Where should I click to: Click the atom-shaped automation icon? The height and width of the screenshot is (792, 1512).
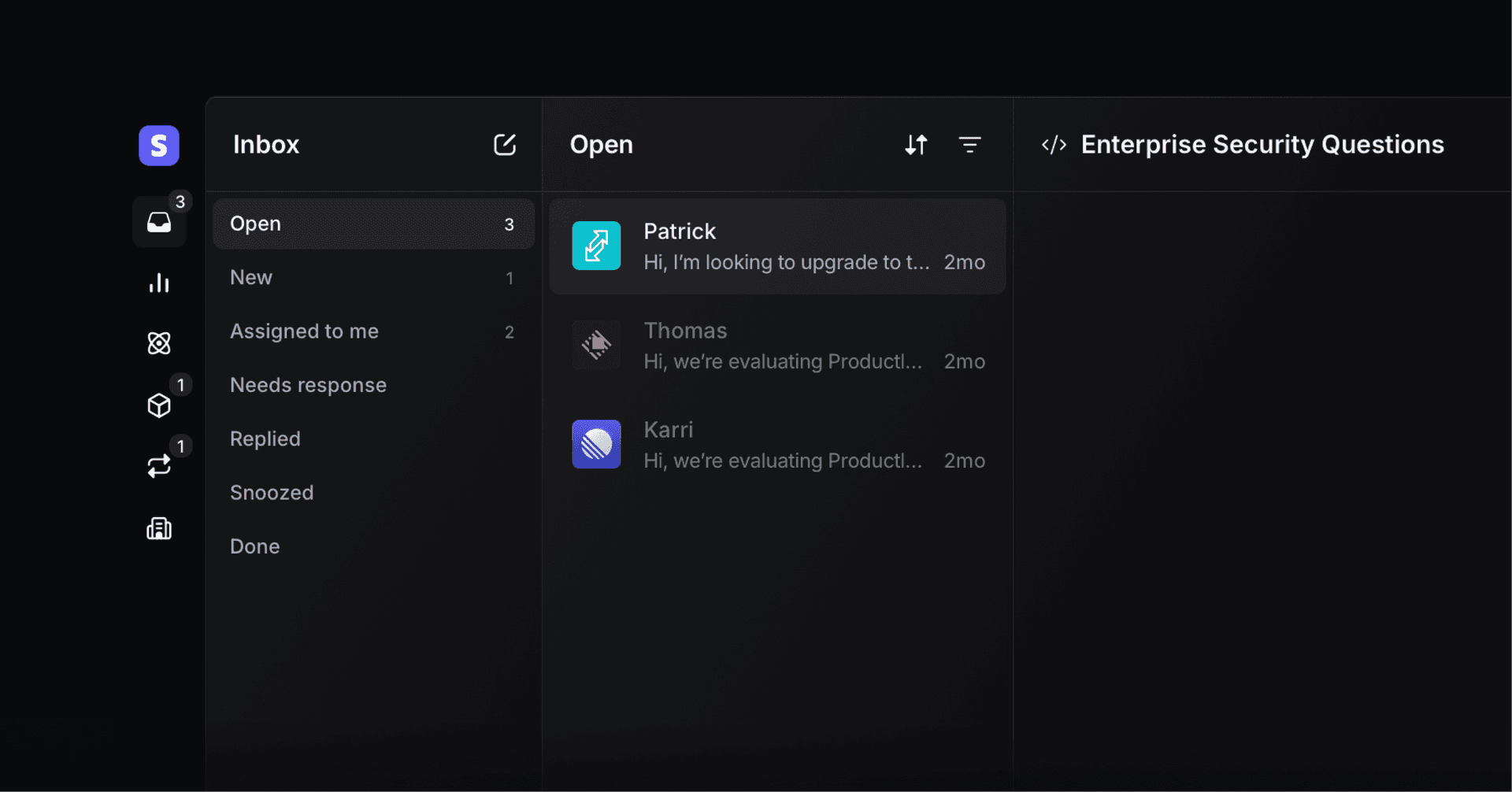click(159, 343)
